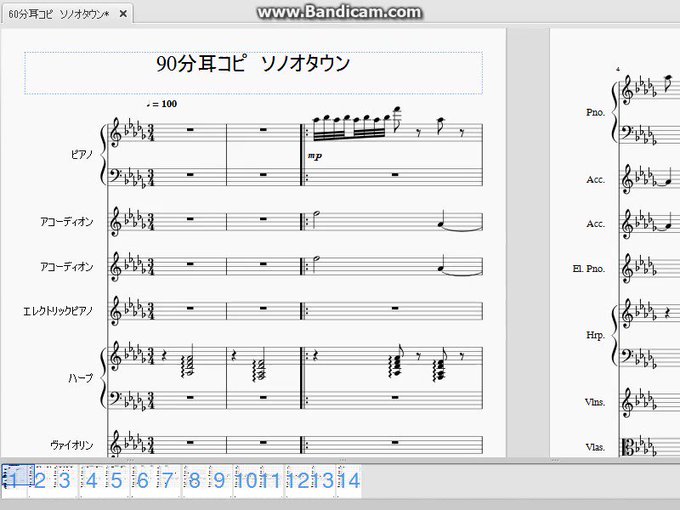The height and width of the screenshot is (510, 680).
Task: Select the piano treble clef on page one
Action: coord(116,133)
